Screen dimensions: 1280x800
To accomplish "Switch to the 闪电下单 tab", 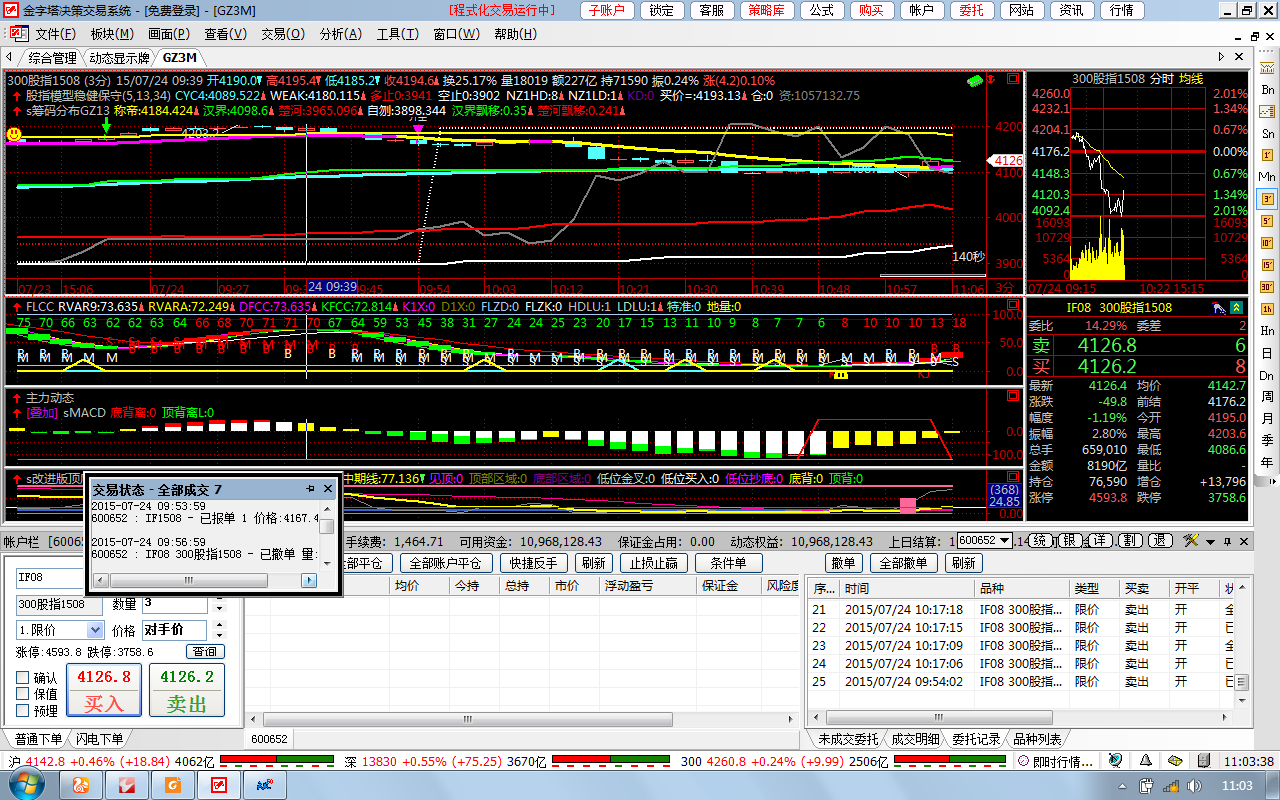I will tap(99, 739).
